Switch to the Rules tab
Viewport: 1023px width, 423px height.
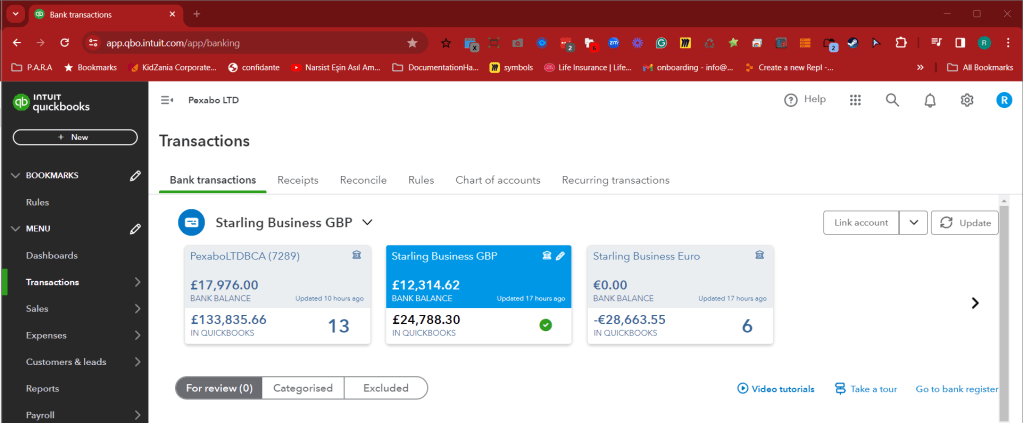[x=421, y=180]
